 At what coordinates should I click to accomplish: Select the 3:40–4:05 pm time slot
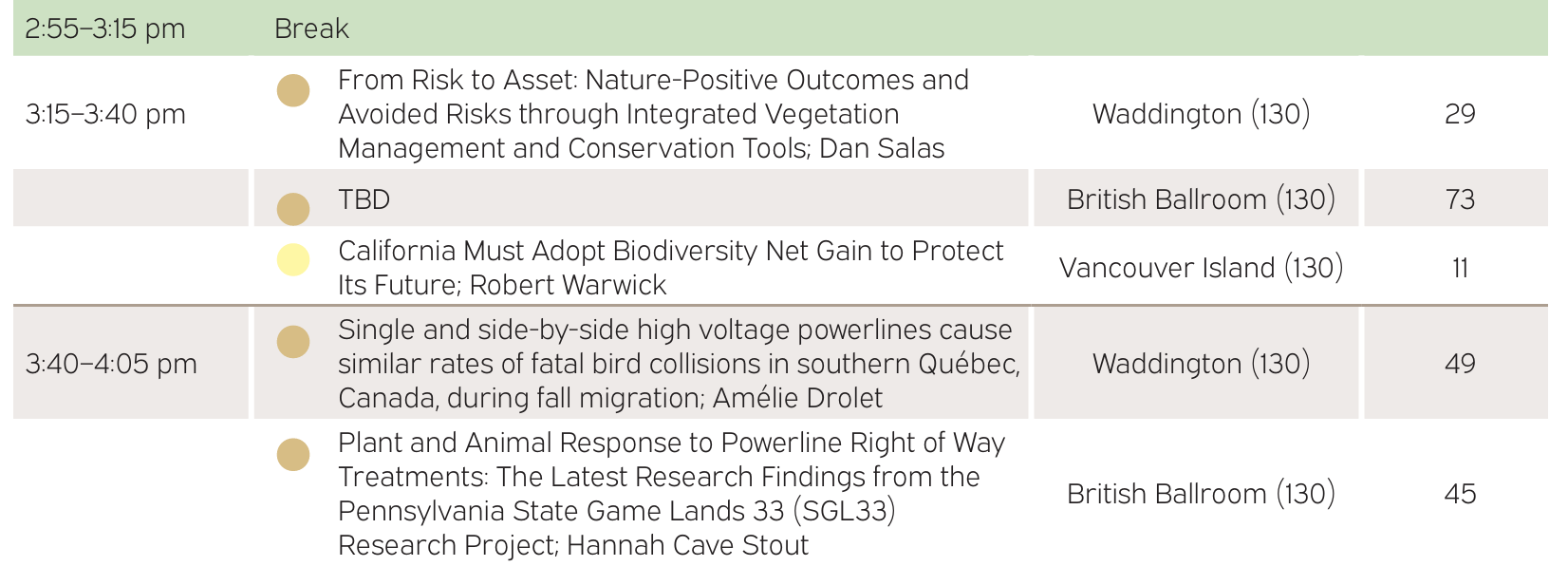[111, 364]
